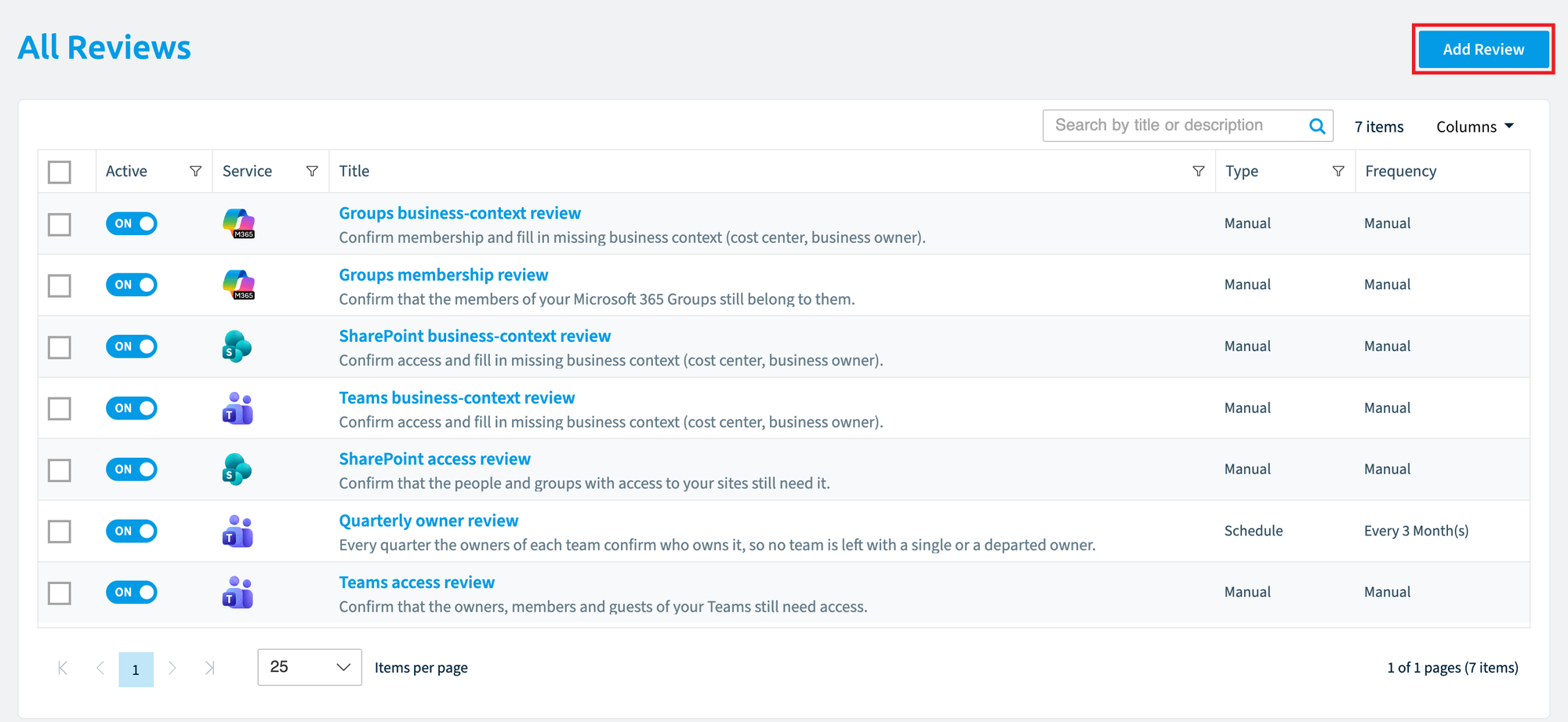Open Groups membership review link
This screenshot has height=722, width=1568.
pyautogui.click(x=443, y=275)
